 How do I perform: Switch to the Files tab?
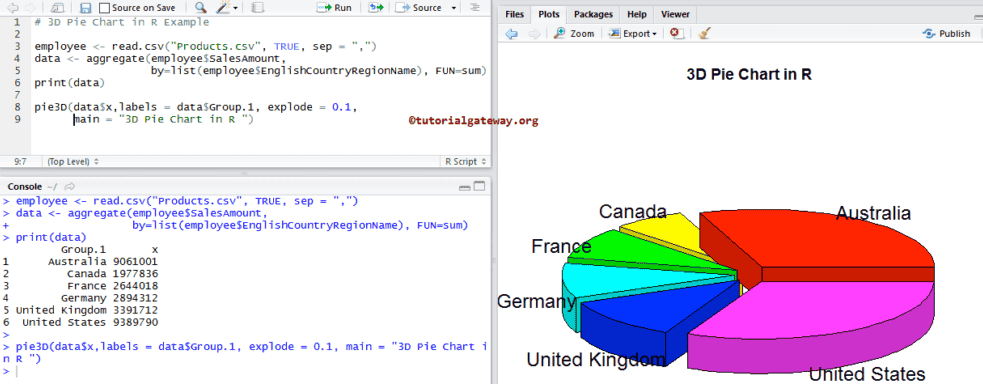pyautogui.click(x=515, y=14)
